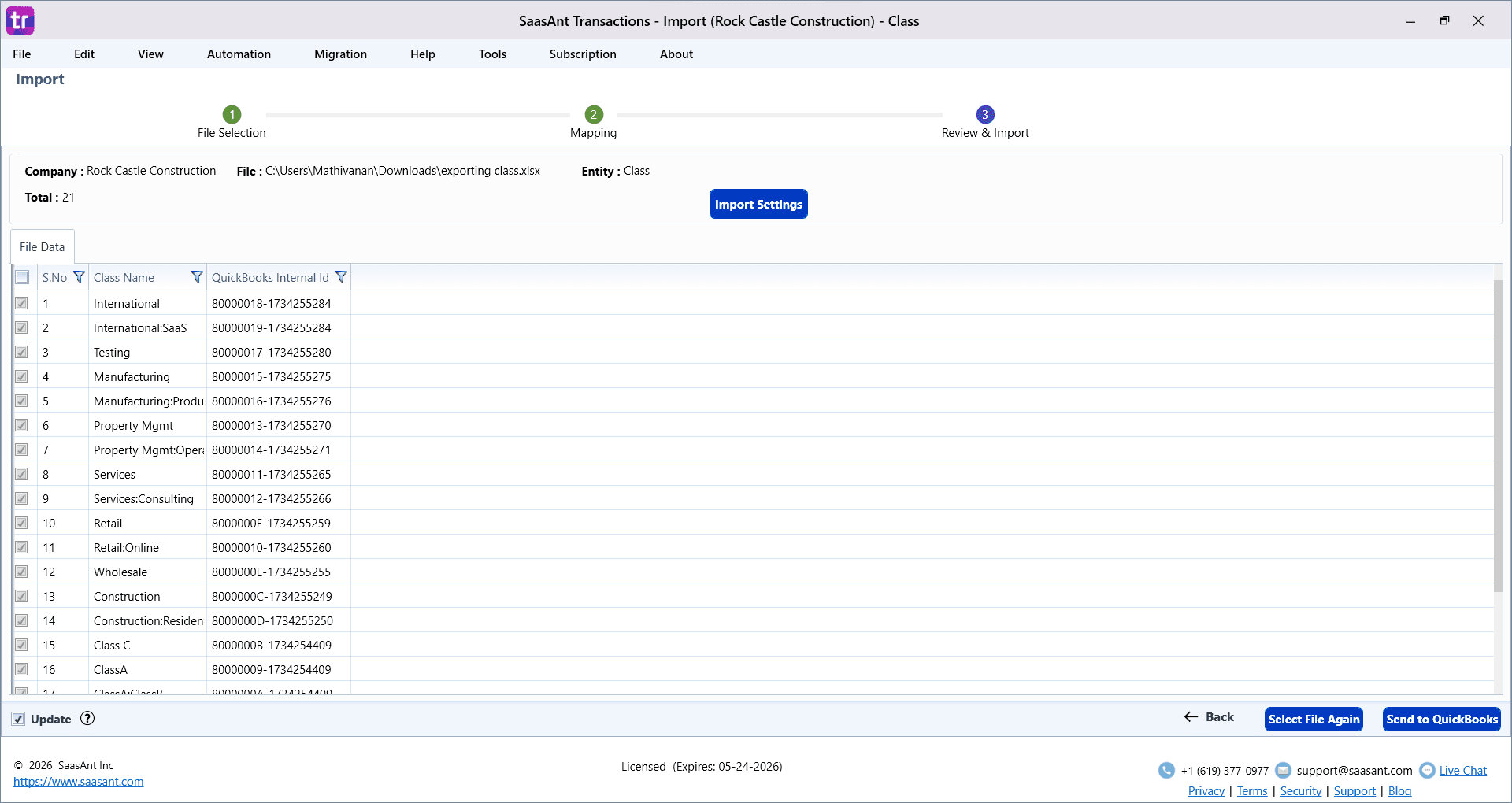This screenshot has height=803, width=1512.
Task: Click the email envelope icon in footer
Action: [1283, 770]
